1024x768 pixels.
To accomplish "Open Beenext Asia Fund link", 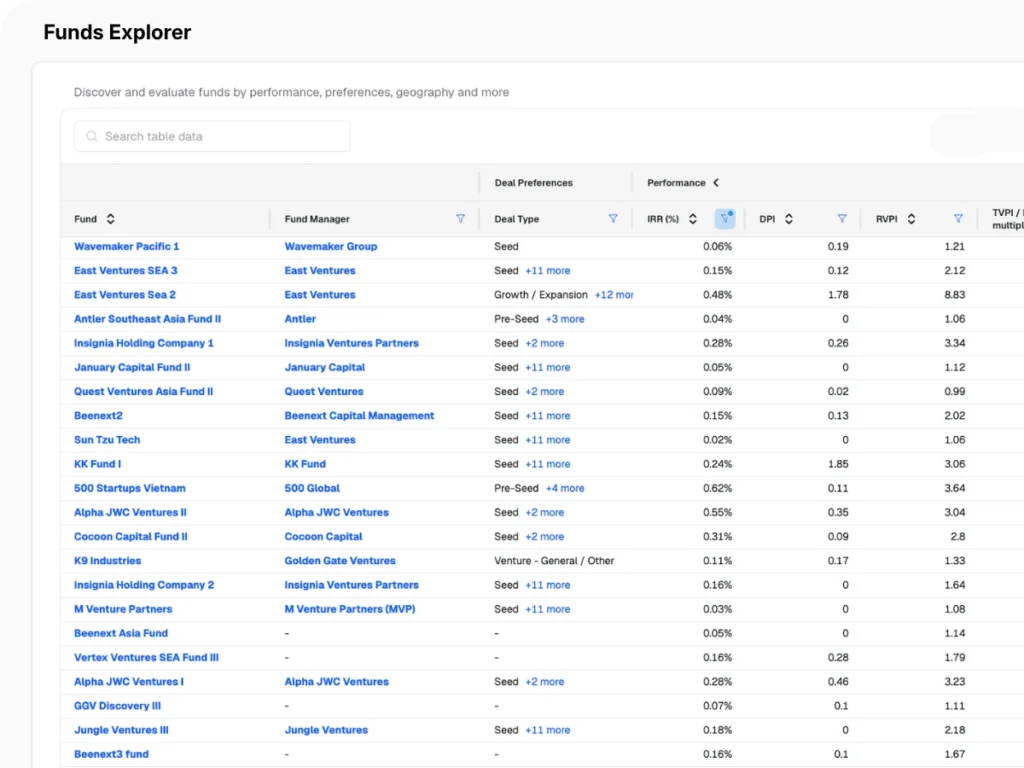I will (121, 633).
